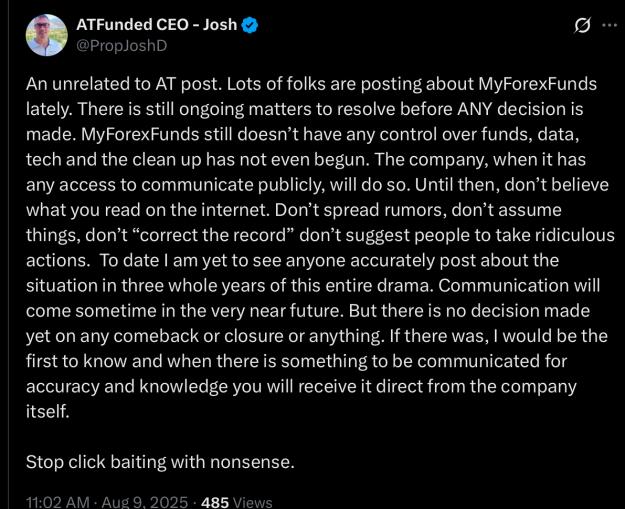Click 'MyForexFunds' in the first line
Viewport: 625px width, 509px height.
(x=537, y=85)
